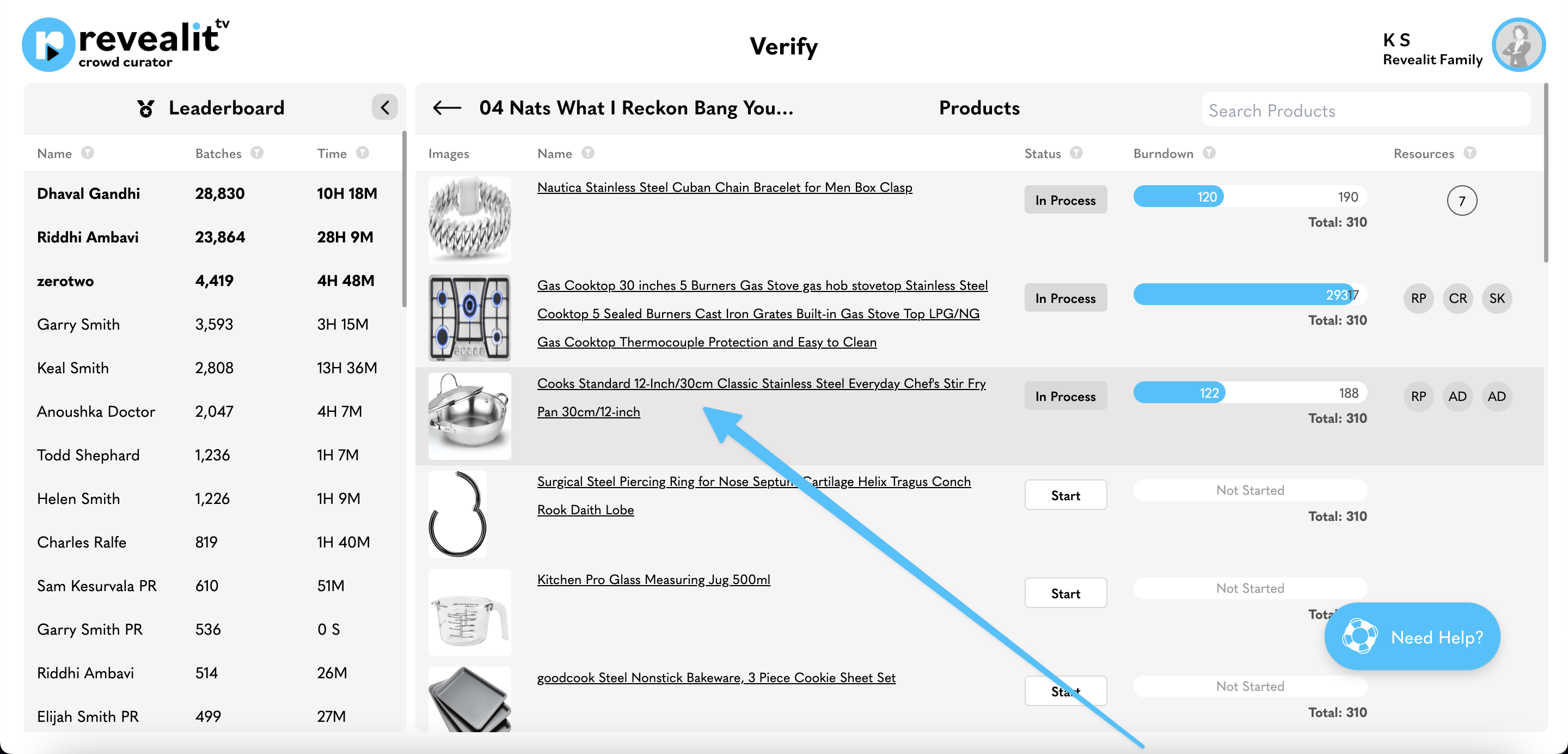Image resolution: width=1568 pixels, height=754 pixels.
Task: Open the Resources column filter
Action: [1469, 153]
